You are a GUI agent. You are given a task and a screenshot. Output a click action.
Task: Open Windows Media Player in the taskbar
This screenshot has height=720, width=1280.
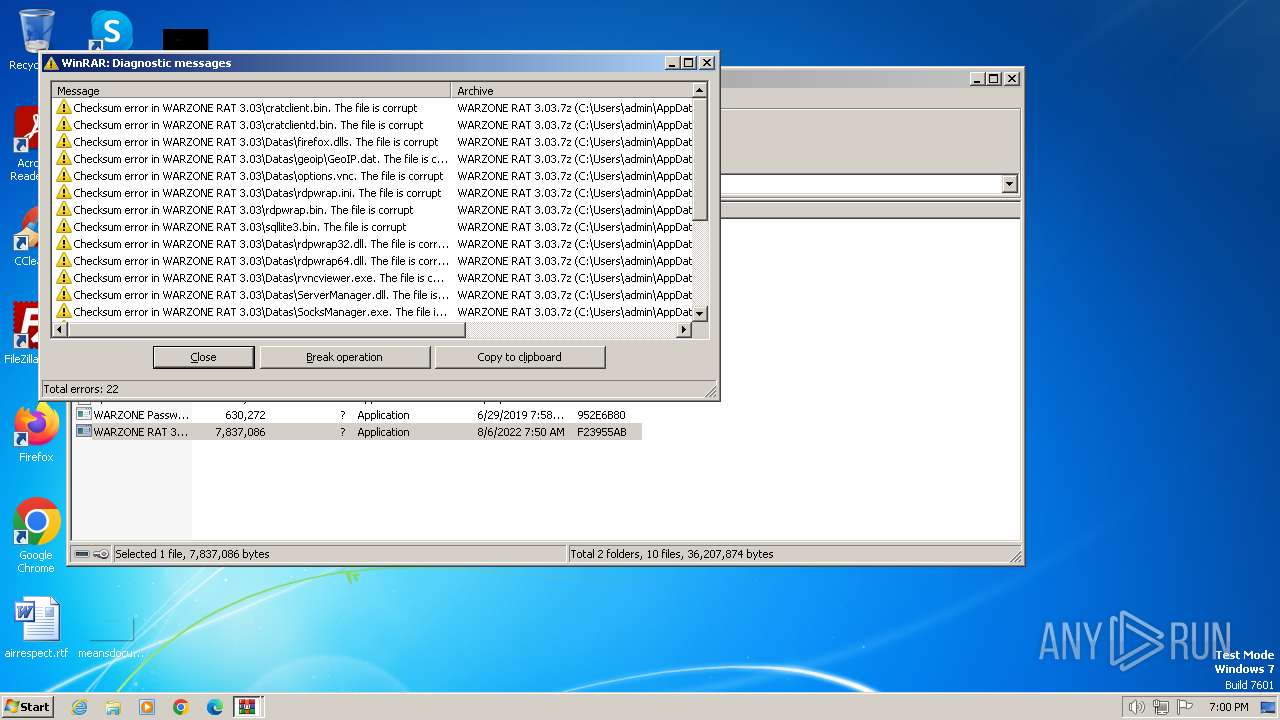pyautogui.click(x=147, y=707)
